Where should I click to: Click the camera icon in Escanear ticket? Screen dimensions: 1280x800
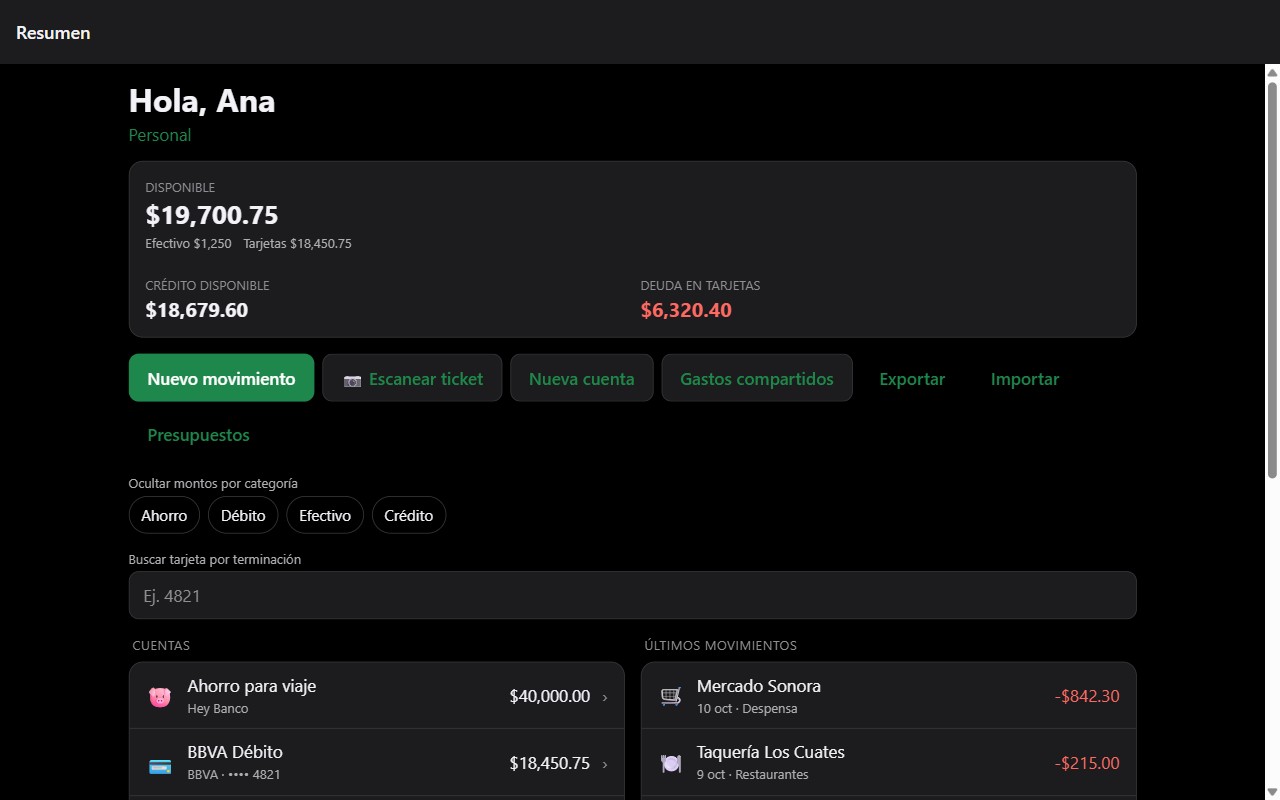click(x=352, y=380)
